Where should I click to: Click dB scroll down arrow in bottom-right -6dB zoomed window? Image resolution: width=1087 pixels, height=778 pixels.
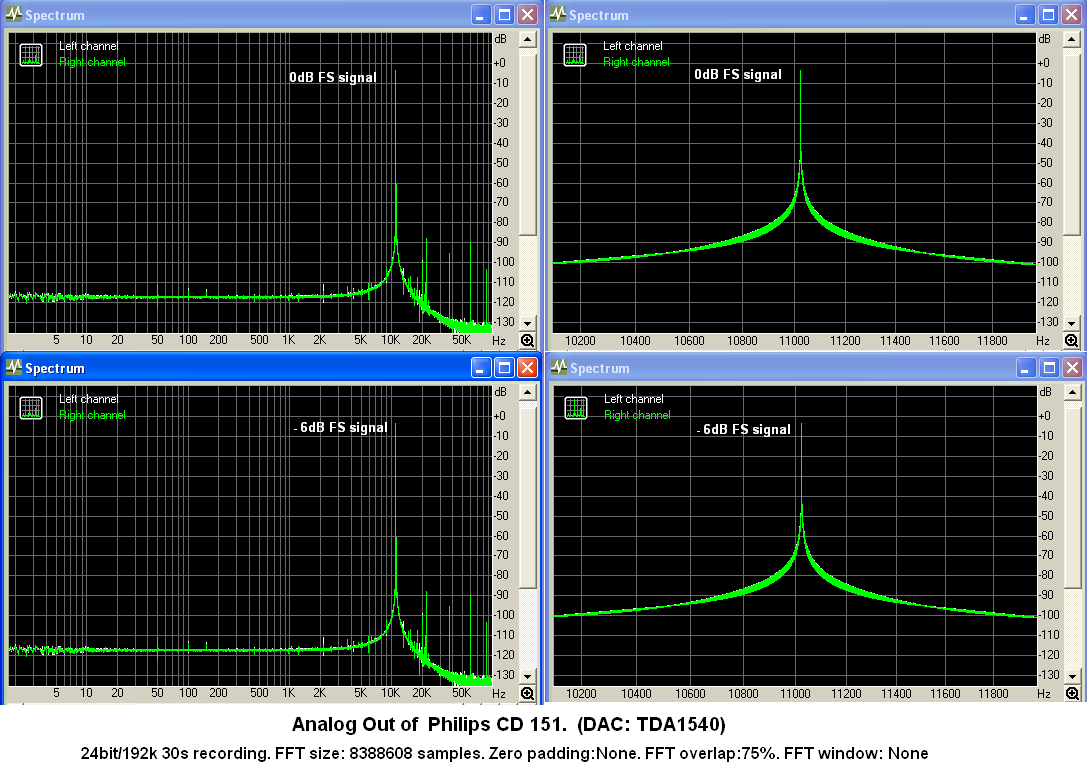[x=1072, y=676]
